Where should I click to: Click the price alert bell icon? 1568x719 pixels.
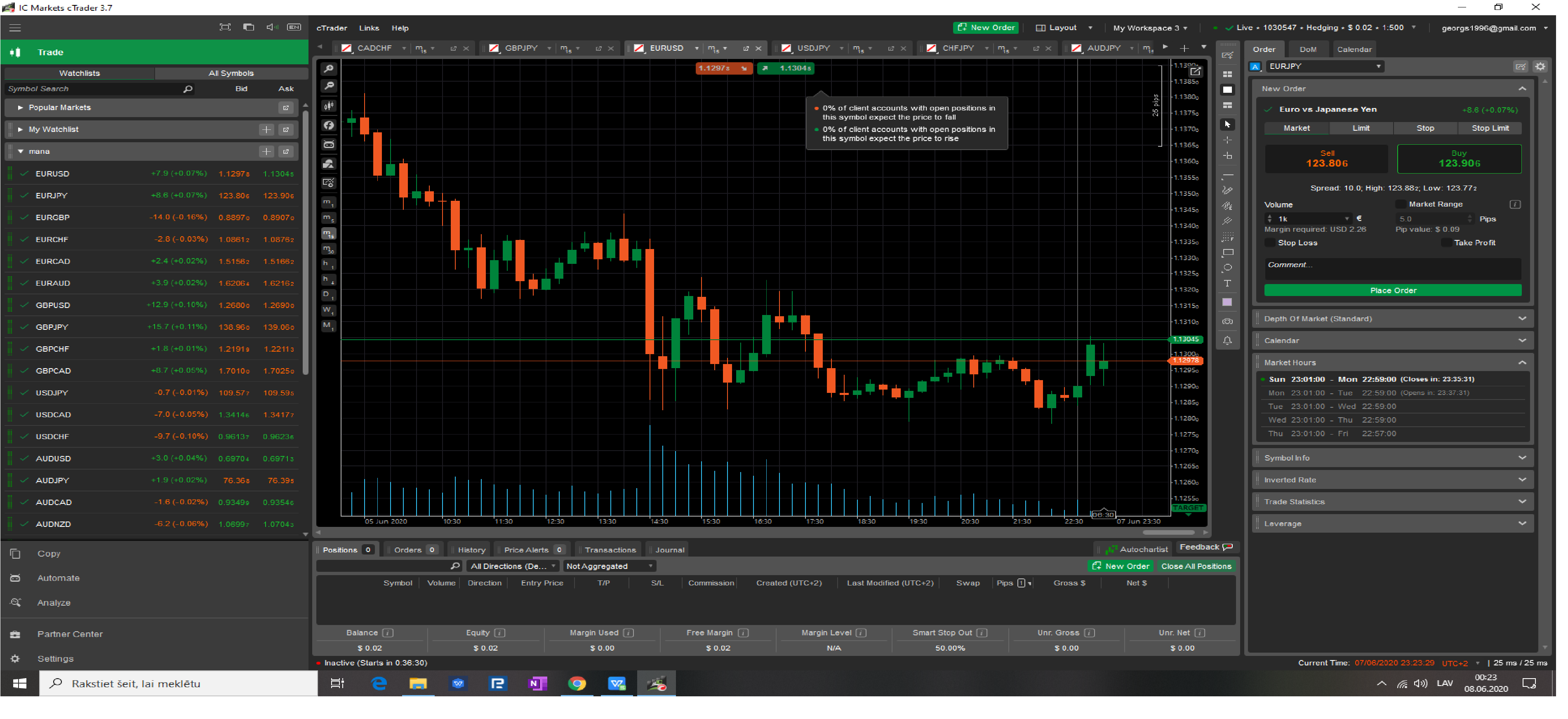click(1227, 341)
